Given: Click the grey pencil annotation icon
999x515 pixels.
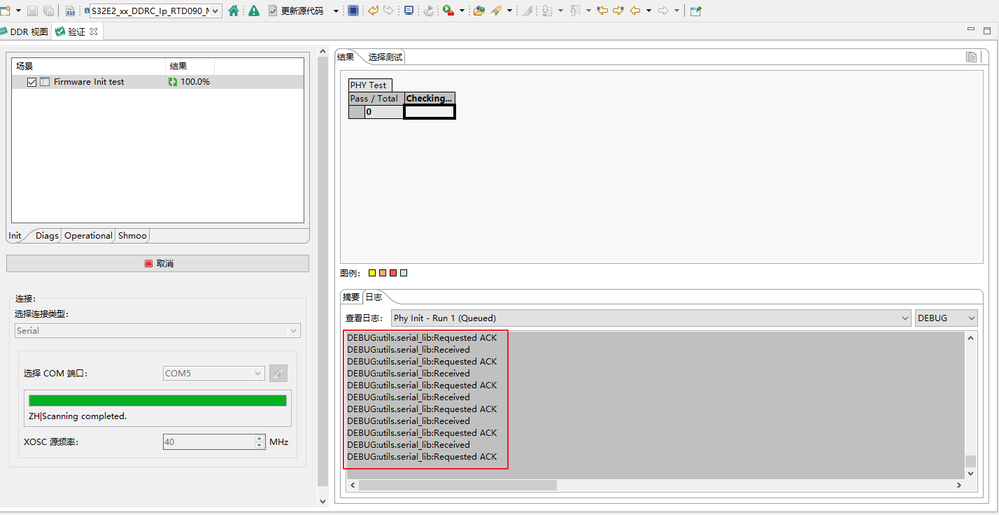Looking at the screenshot, I should [527, 11].
